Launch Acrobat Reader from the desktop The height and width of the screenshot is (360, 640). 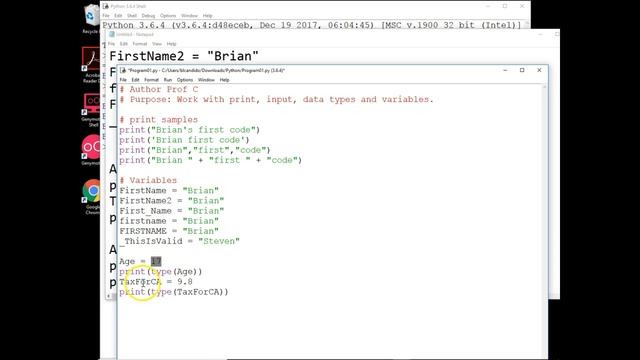pos(91,64)
